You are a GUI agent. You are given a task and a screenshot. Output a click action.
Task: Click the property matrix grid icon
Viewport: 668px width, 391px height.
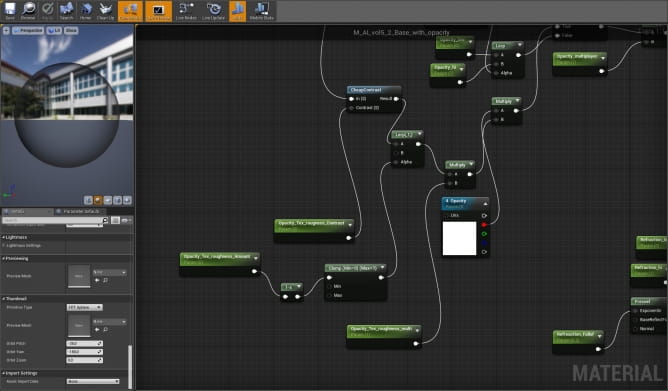[x=115, y=220]
